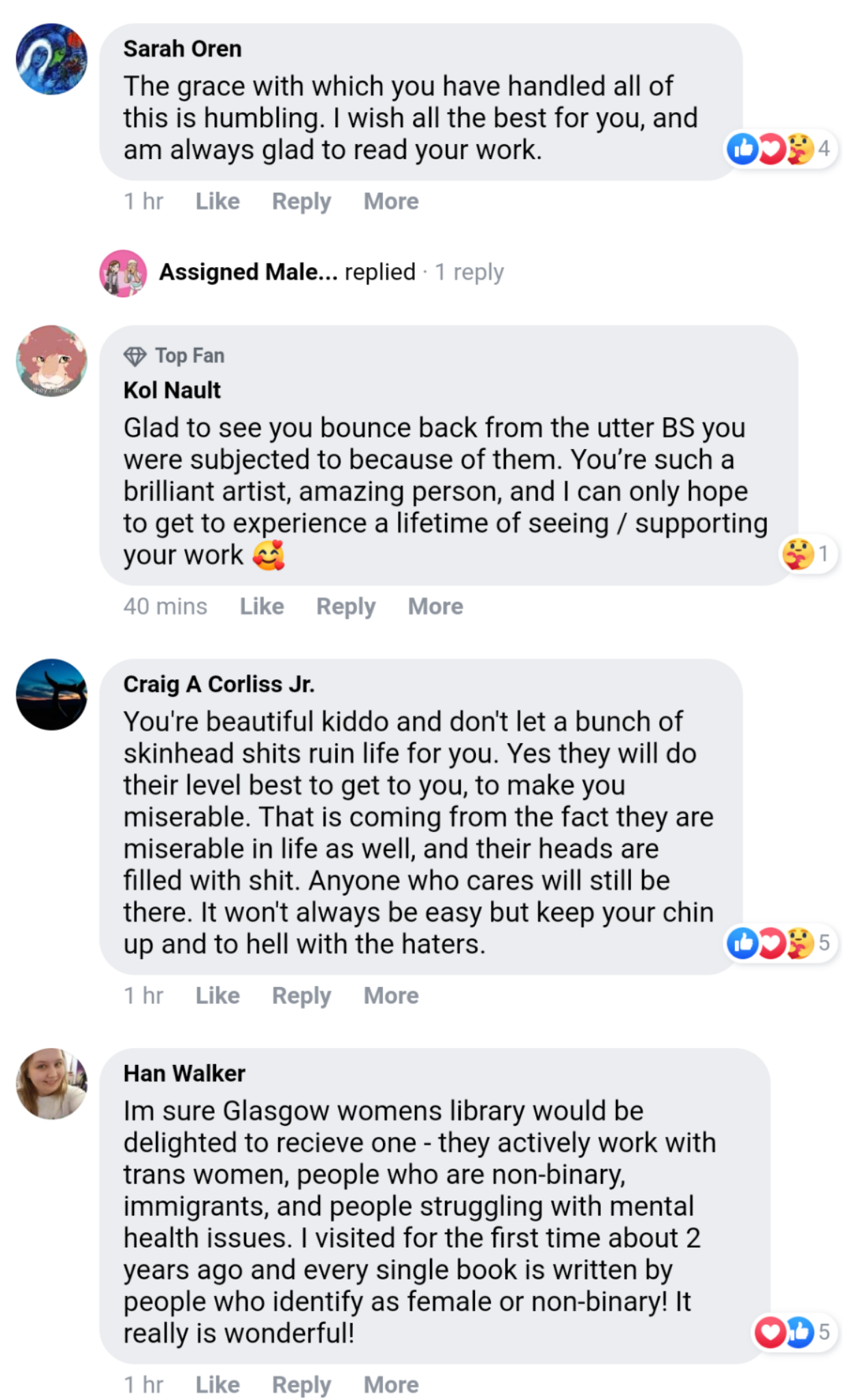Like Kol Nault's comment
Screen dimensions: 858x1400
[x=262, y=606]
